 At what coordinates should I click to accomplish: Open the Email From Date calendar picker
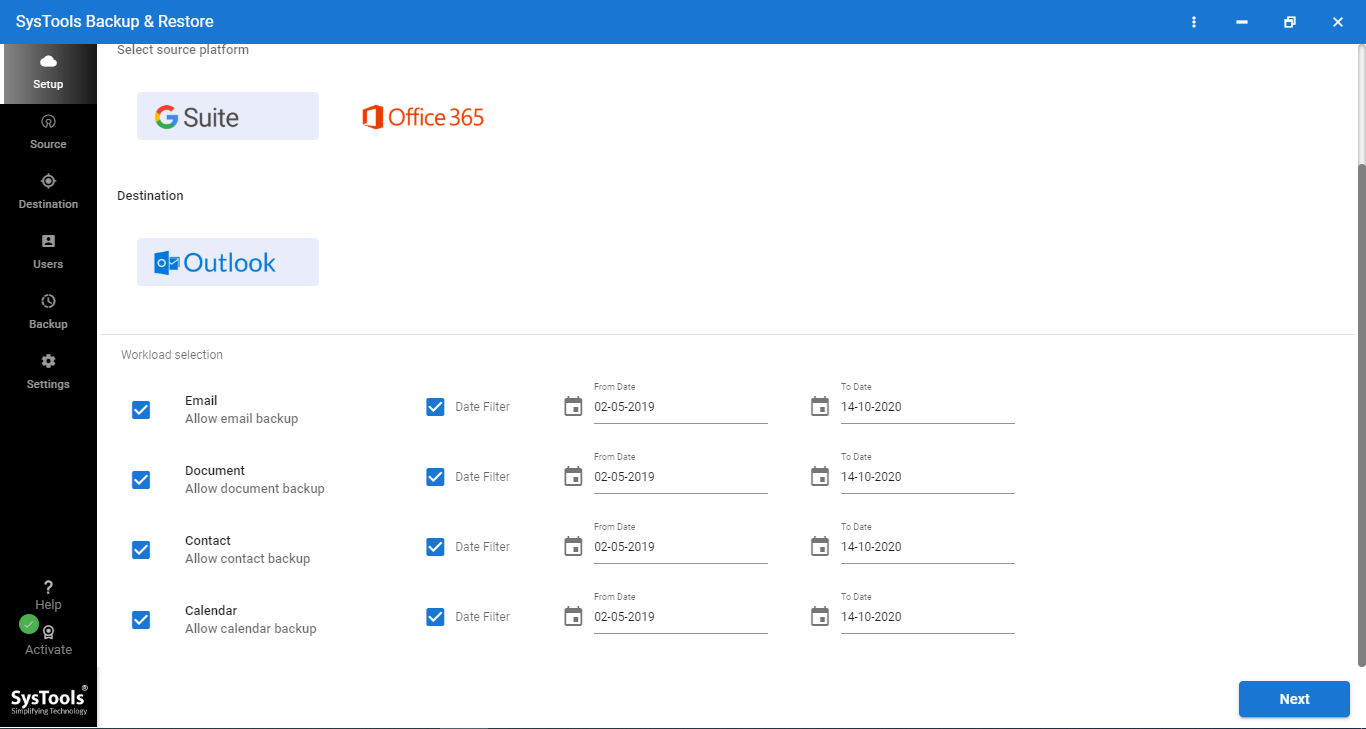point(573,406)
